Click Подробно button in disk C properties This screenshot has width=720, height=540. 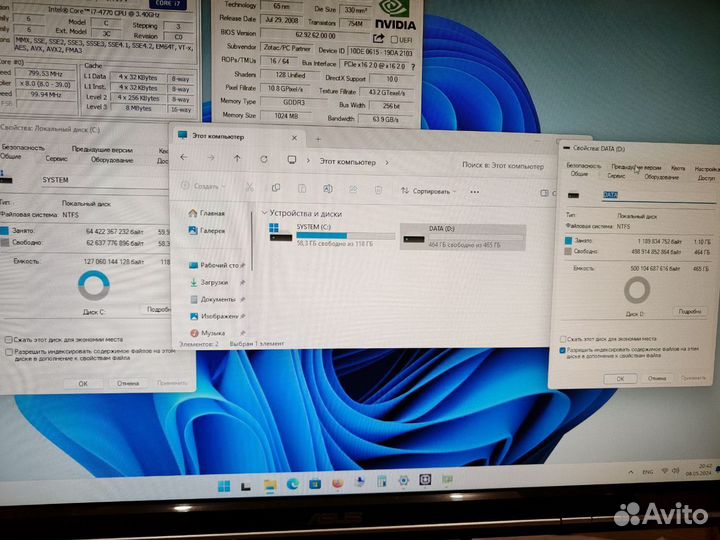point(157,310)
